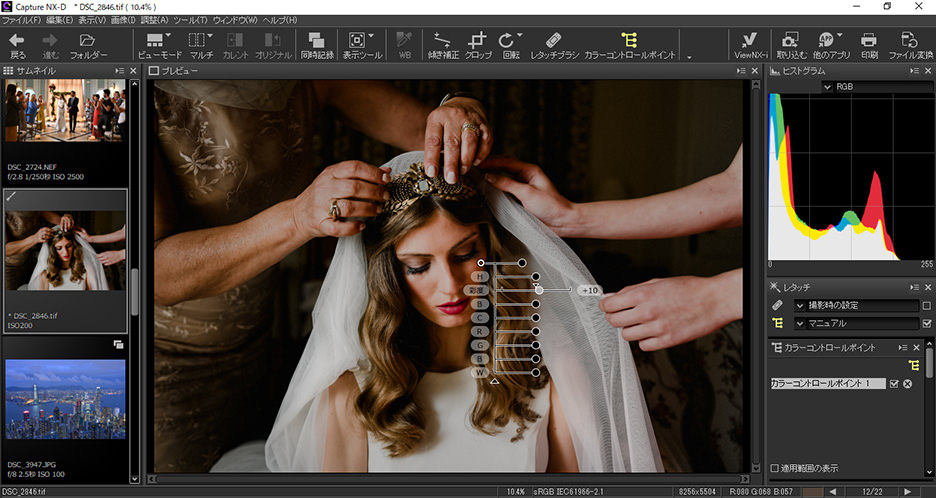This screenshot has height=498, width=936.
Task: Toggle the checkbox next to 撮影時の設定
Action: tap(926, 305)
